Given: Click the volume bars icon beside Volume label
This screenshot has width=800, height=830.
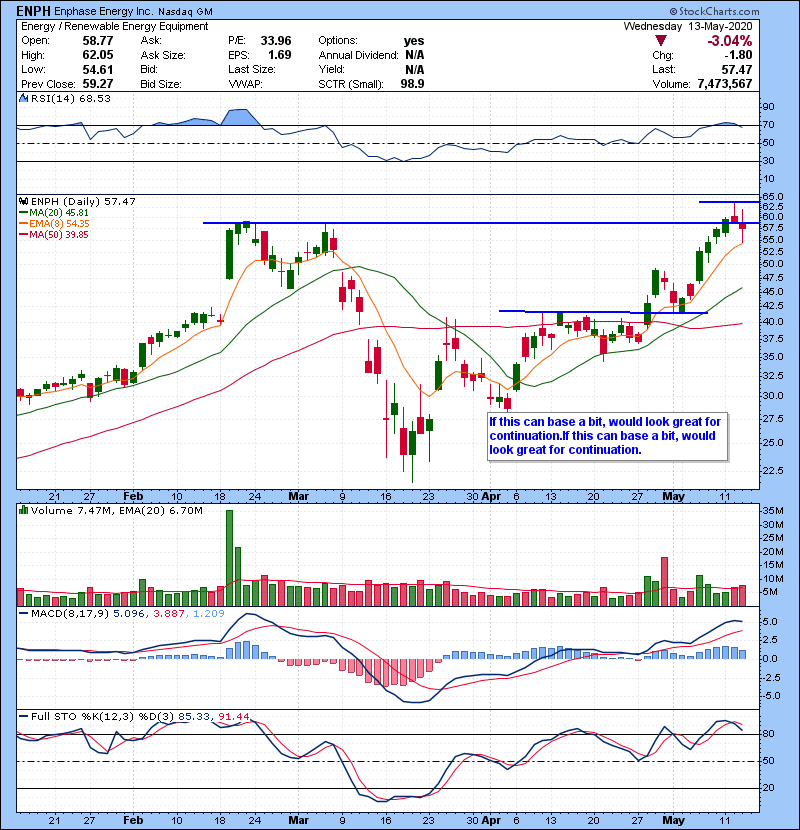Looking at the screenshot, I should click(23, 510).
